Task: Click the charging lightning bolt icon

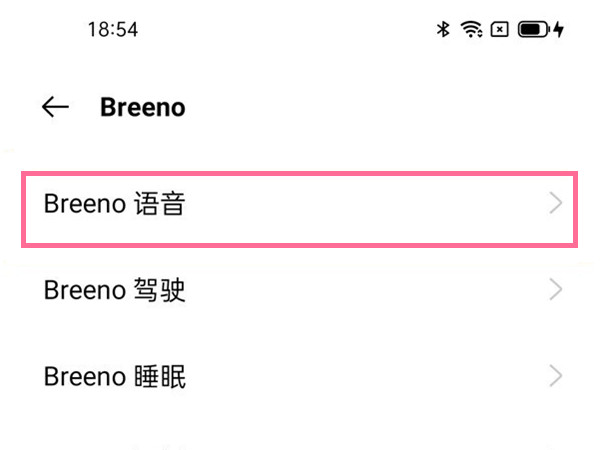Action: [x=558, y=30]
